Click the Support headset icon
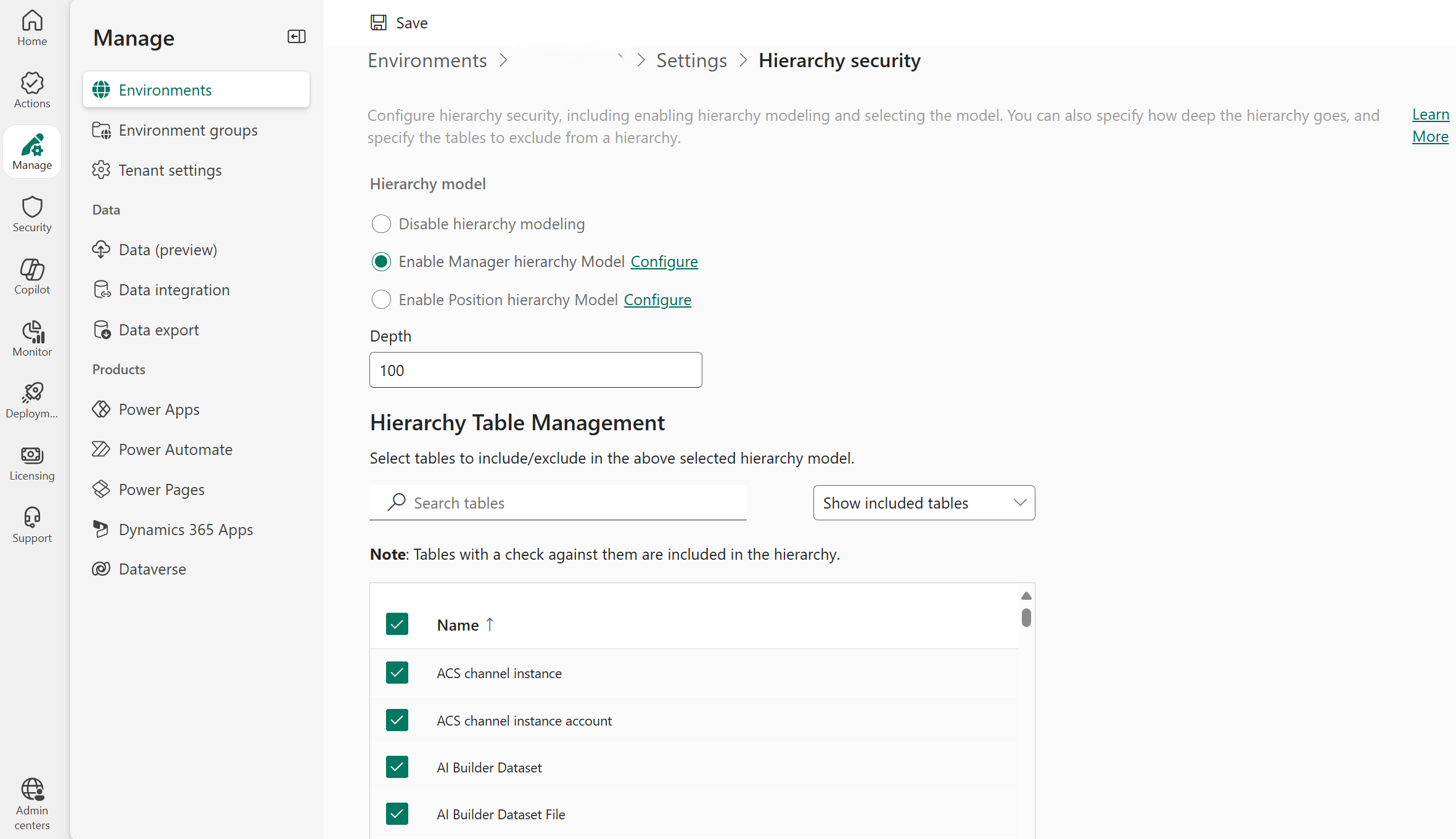Image resolution: width=1456 pixels, height=839 pixels. tap(32, 518)
